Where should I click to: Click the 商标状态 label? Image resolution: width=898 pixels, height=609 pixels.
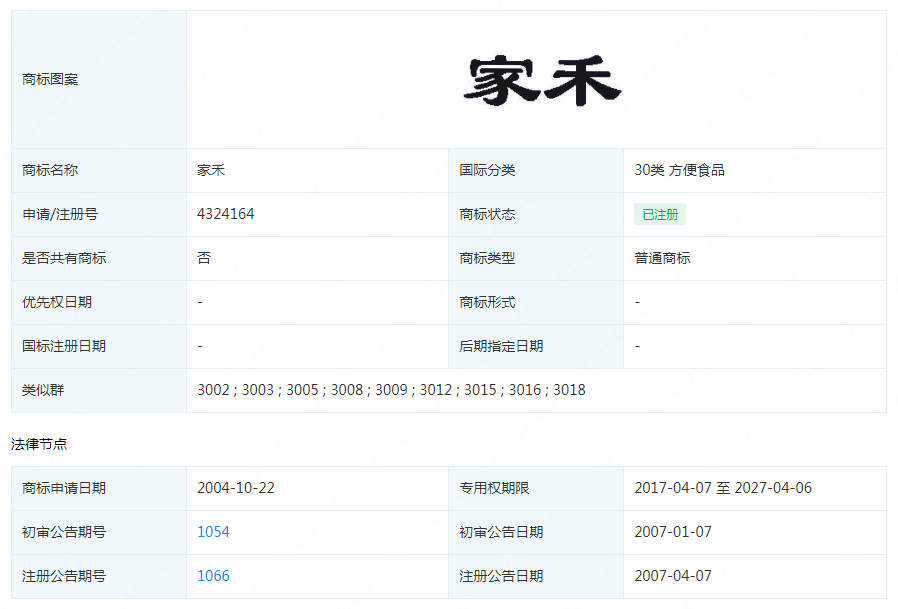pyautogui.click(x=487, y=214)
